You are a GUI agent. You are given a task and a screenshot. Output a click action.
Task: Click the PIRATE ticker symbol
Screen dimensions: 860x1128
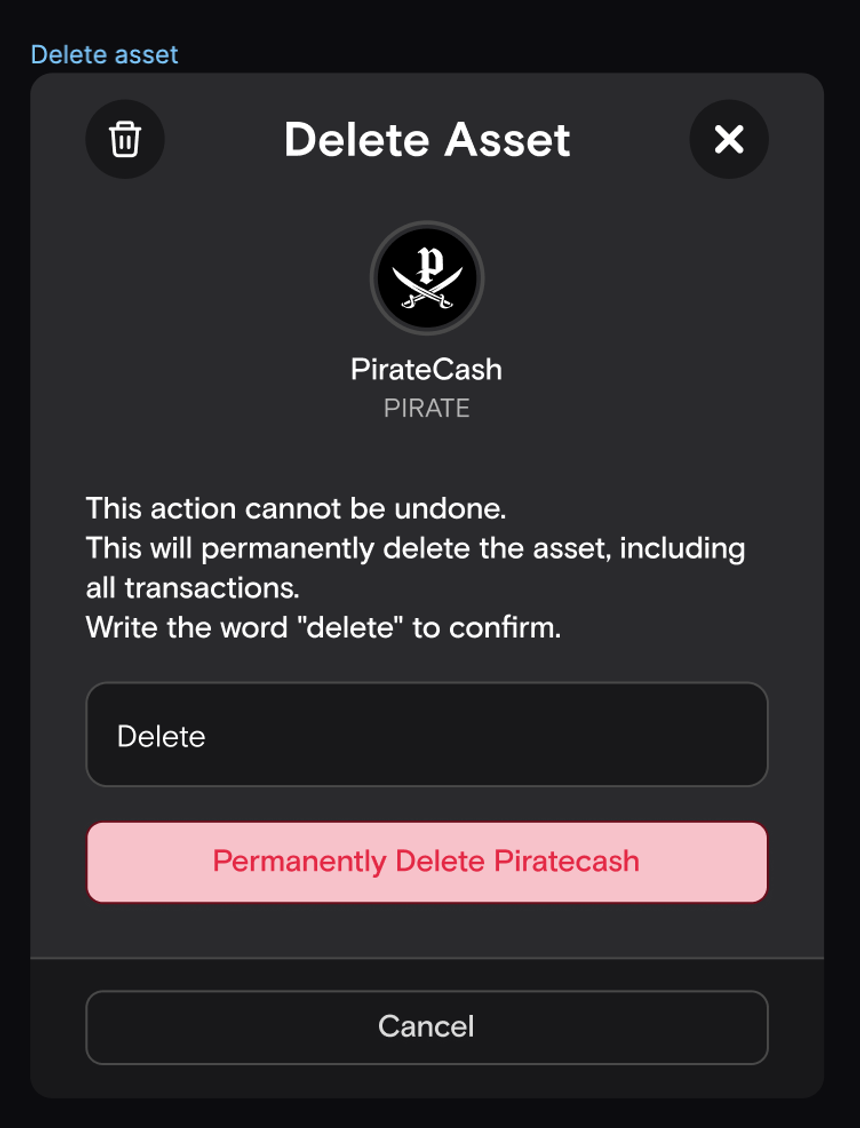427,408
